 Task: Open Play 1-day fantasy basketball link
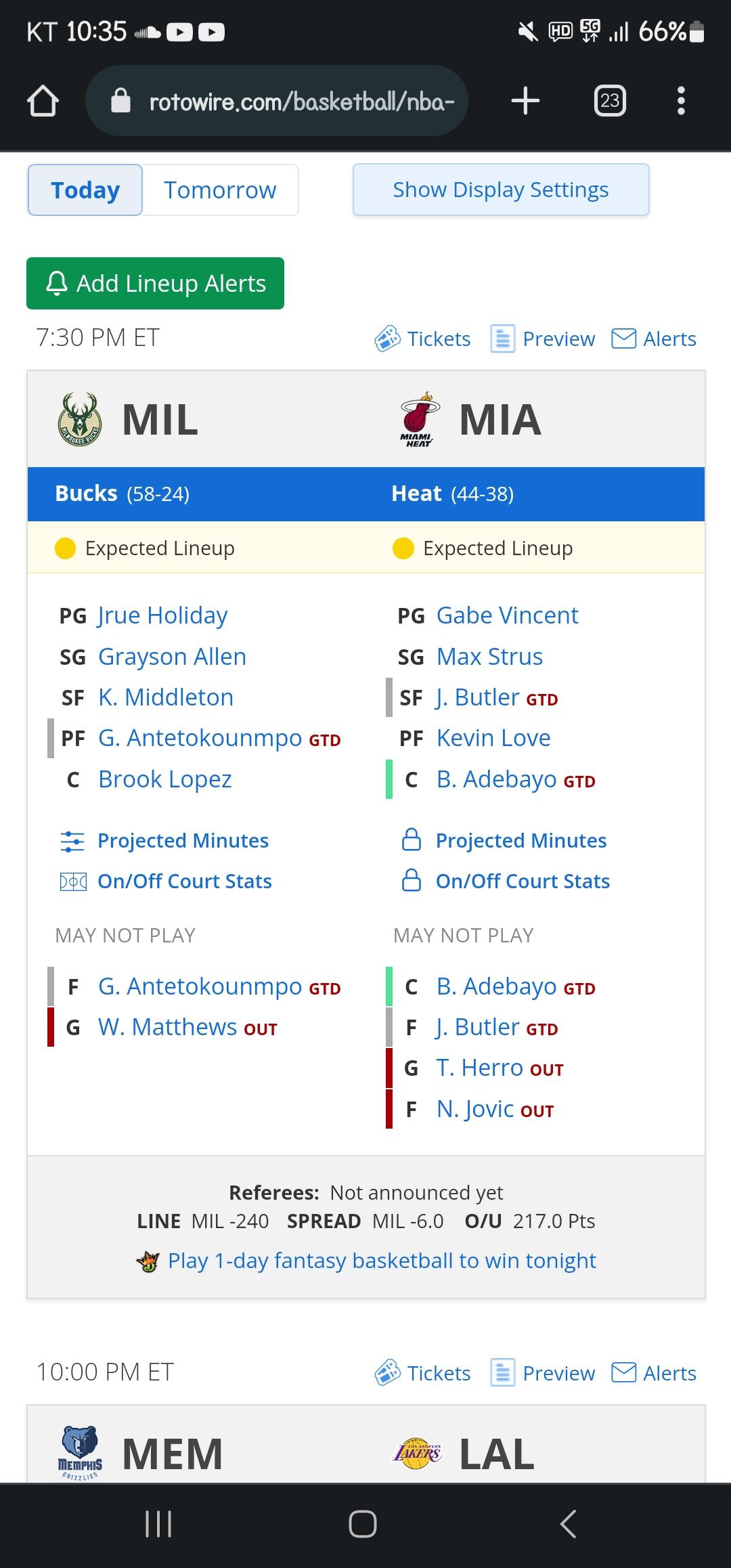[382, 1261]
